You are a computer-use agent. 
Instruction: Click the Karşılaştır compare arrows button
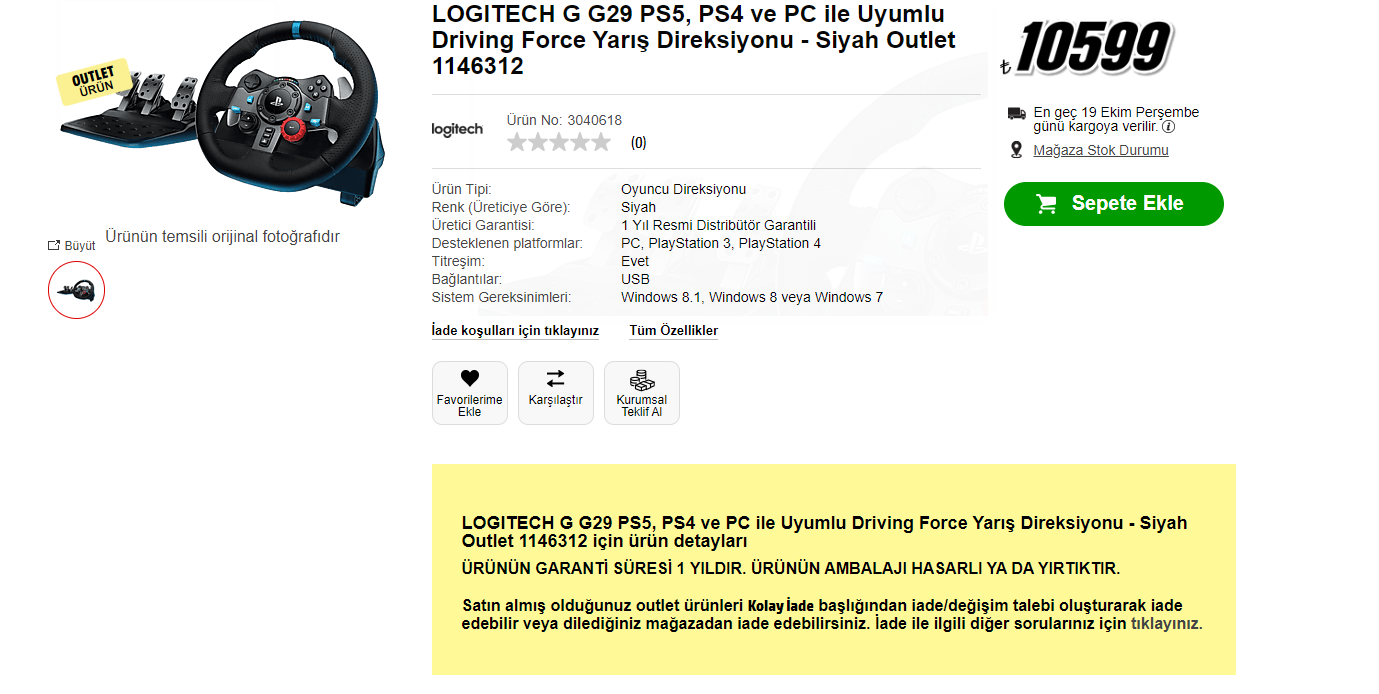coord(556,393)
